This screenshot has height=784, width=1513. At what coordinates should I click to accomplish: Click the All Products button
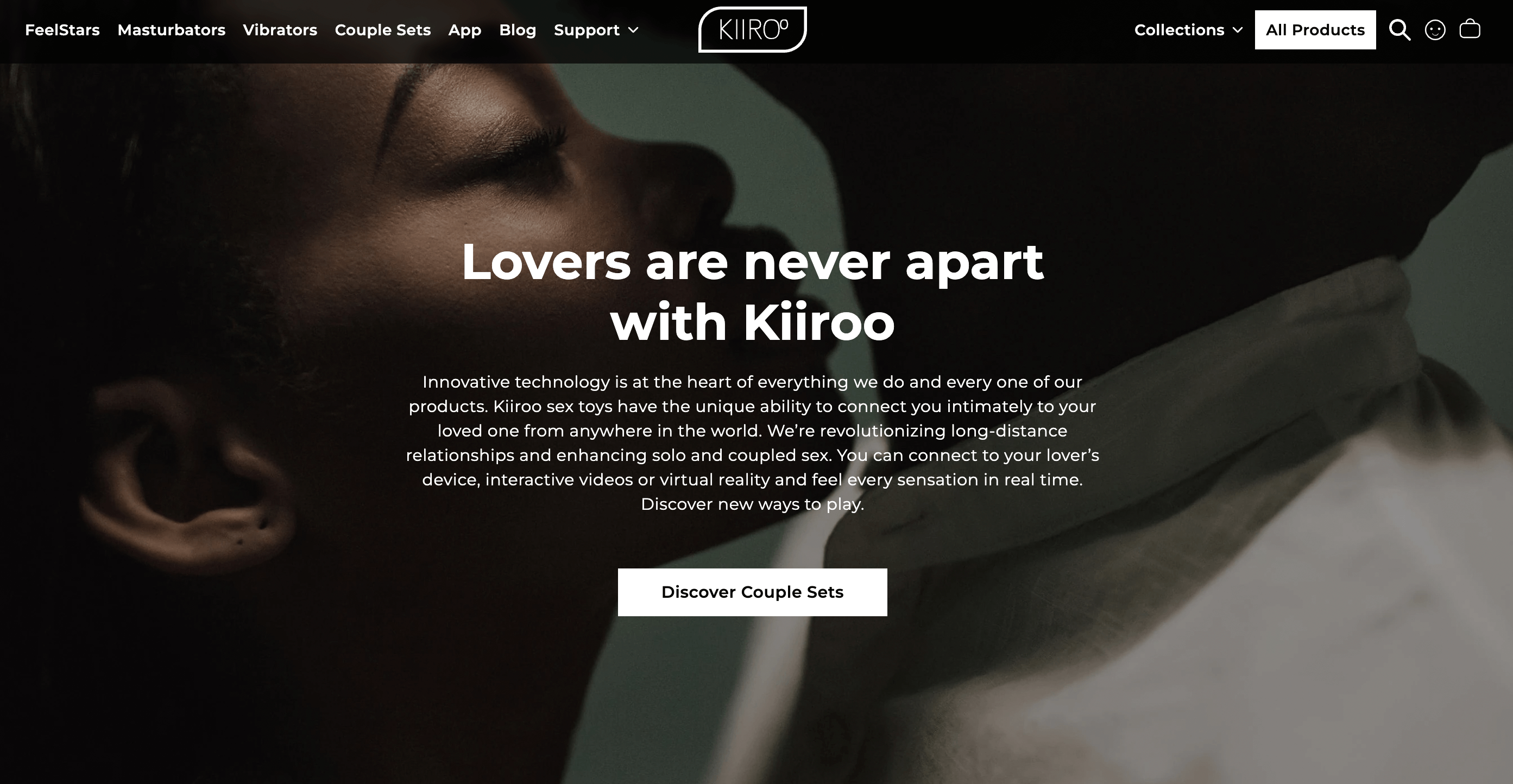pos(1315,30)
